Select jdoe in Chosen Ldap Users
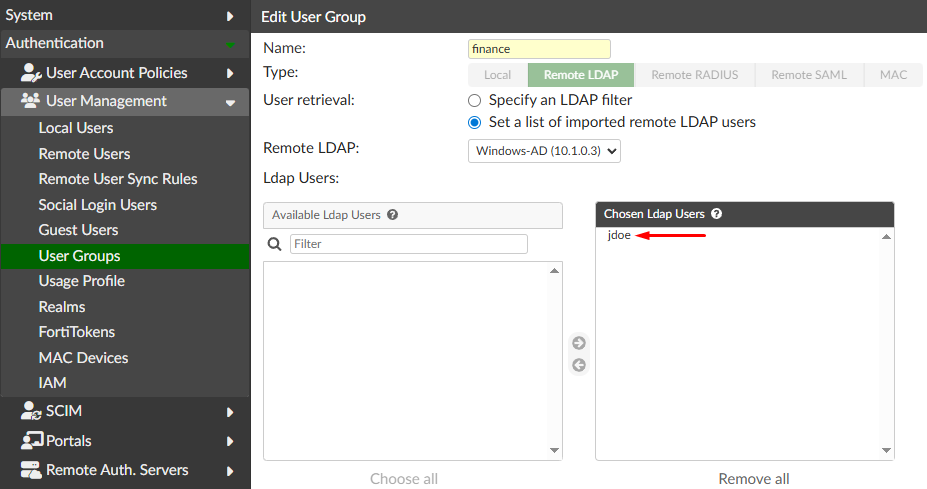Image resolution: width=927 pixels, height=489 pixels. point(619,235)
